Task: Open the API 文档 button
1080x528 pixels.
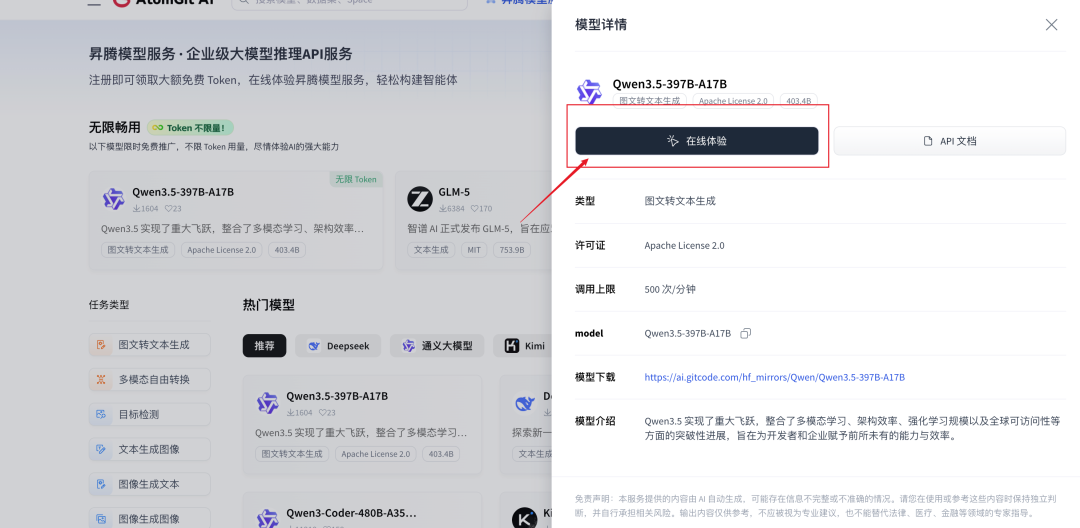Action: (x=949, y=141)
